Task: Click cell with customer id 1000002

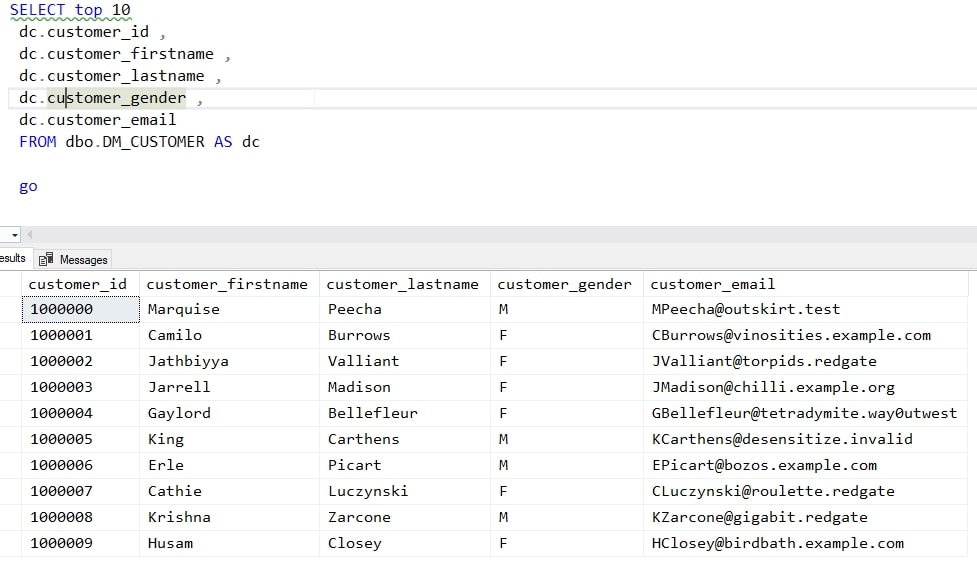Action: [80, 361]
